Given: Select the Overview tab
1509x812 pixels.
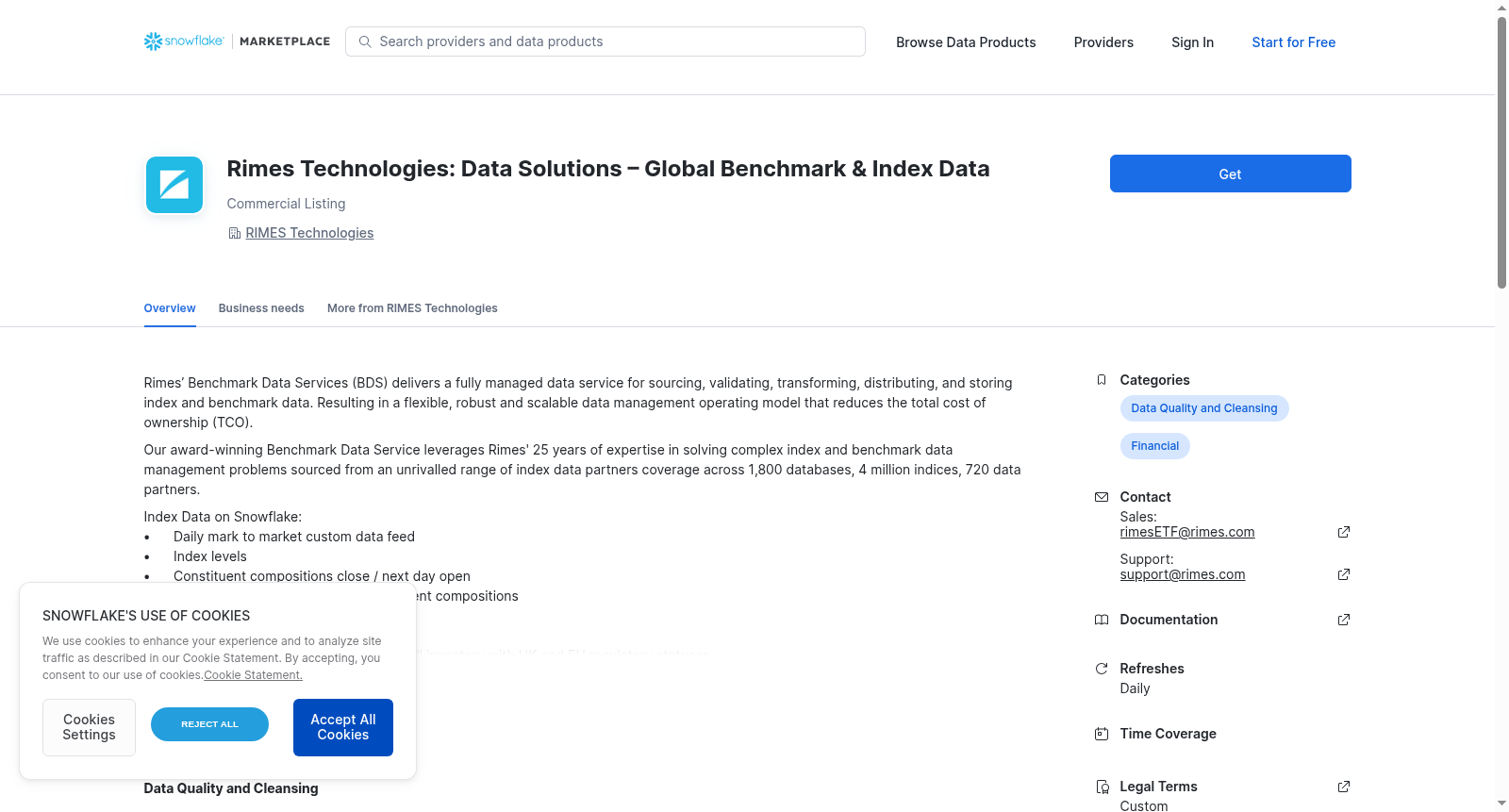Looking at the screenshot, I should pos(170,308).
